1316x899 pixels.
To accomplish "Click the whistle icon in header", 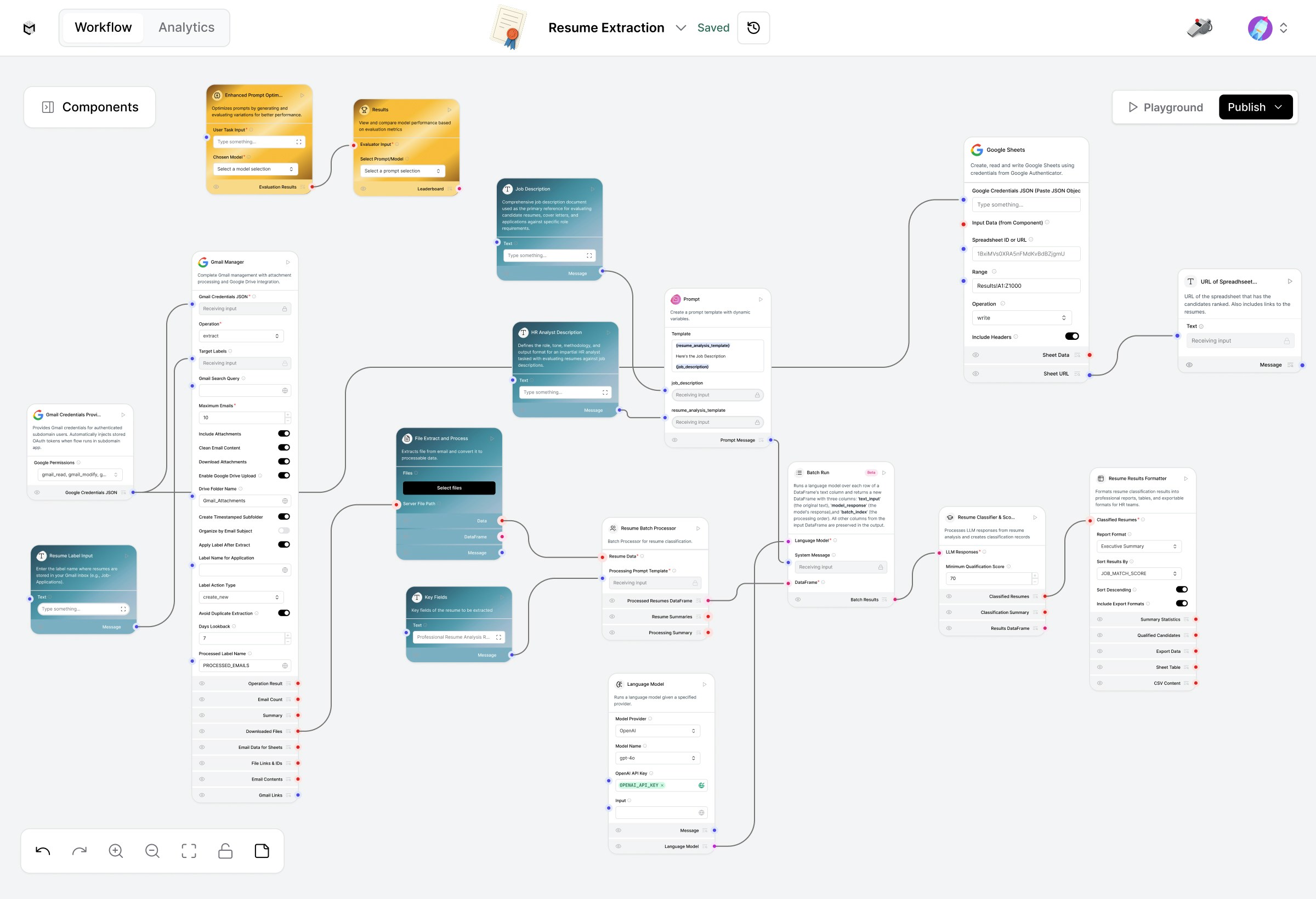I will pos(1199,27).
